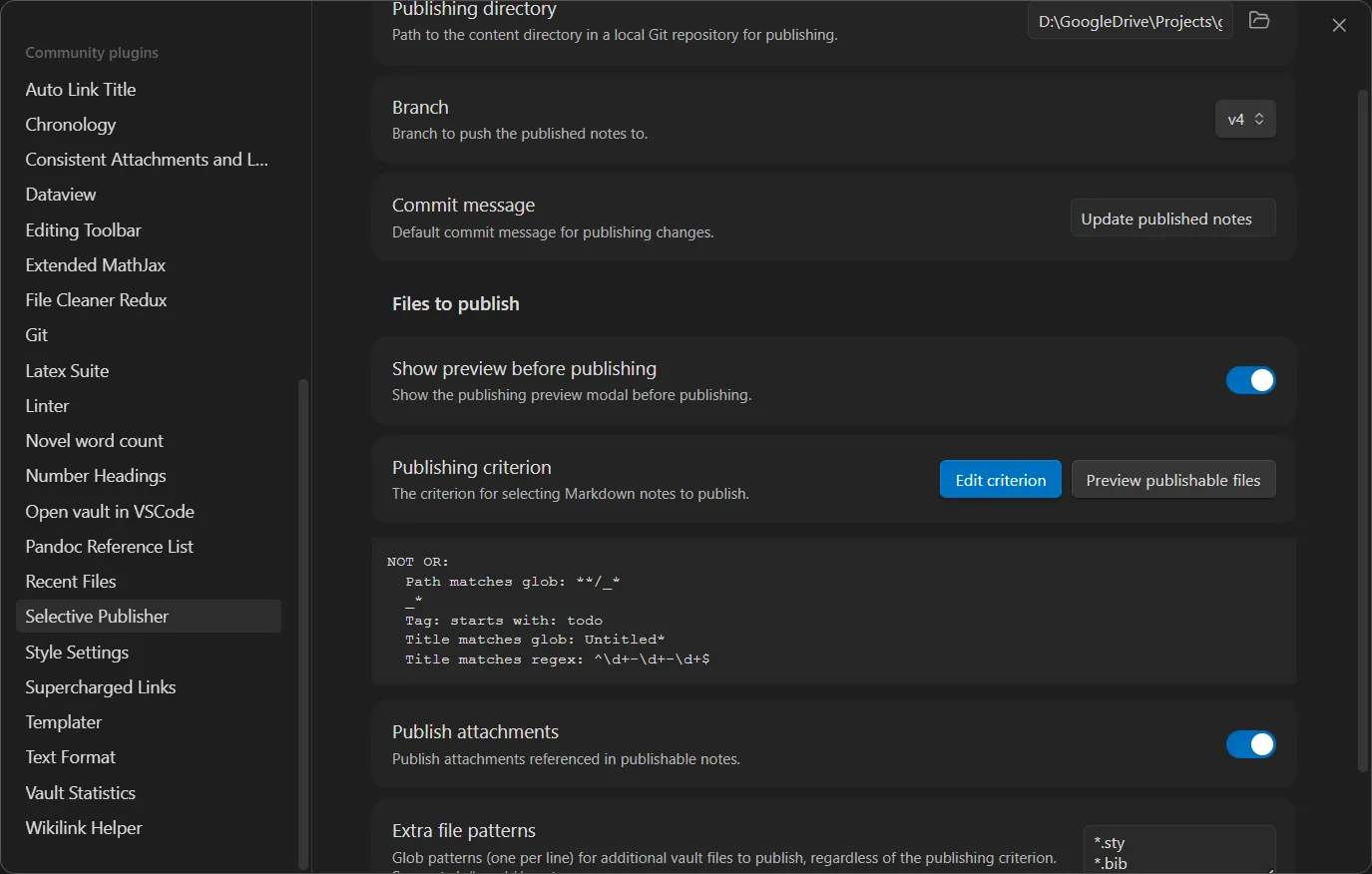Click the settings sidebar scrollbar
The image size is (1372, 874).
[303, 625]
